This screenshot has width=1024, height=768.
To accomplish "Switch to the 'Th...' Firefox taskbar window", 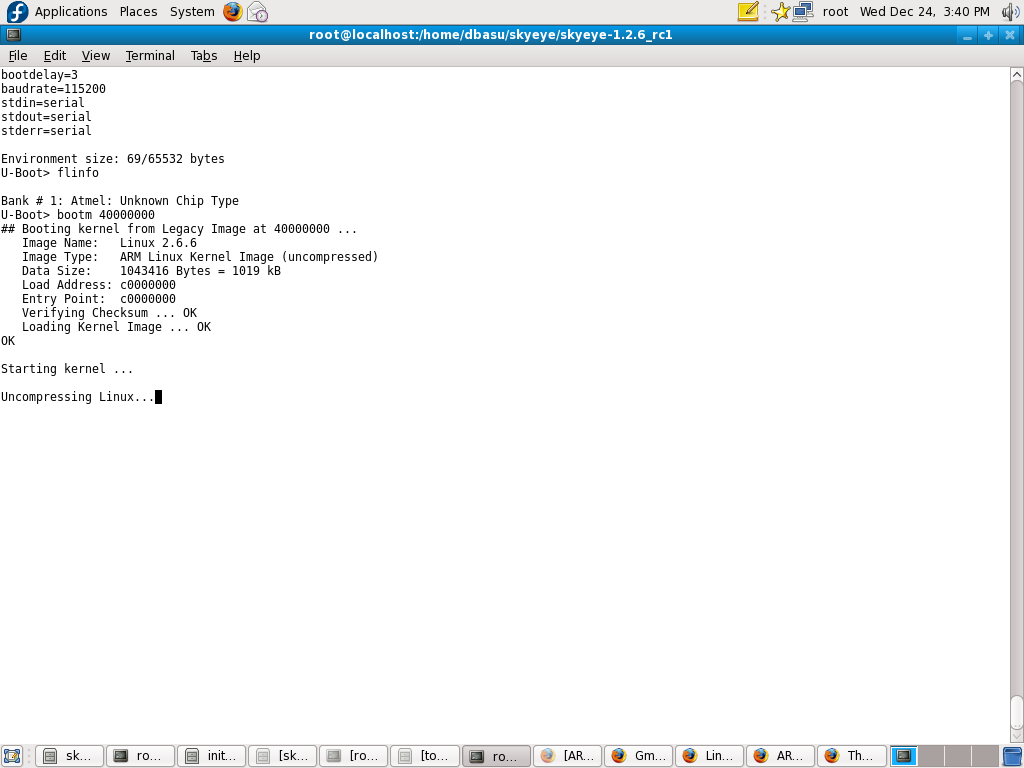I will click(x=852, y=756).
